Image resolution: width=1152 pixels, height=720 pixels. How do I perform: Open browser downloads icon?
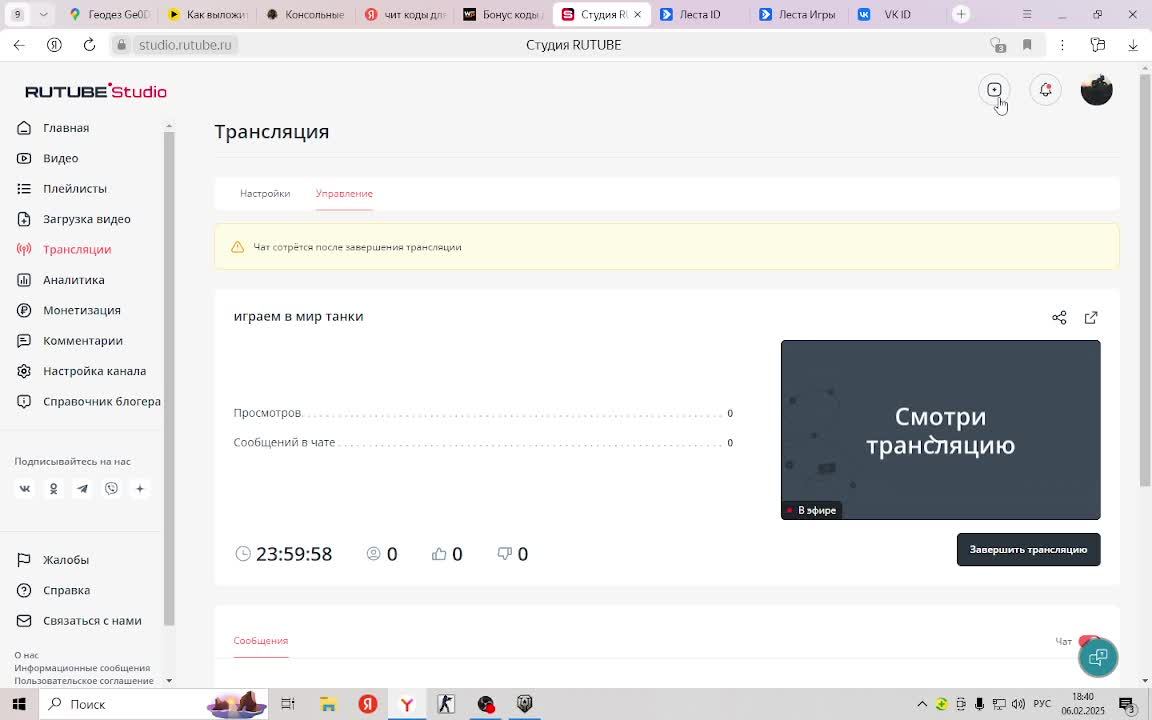tap(1133, 45)
